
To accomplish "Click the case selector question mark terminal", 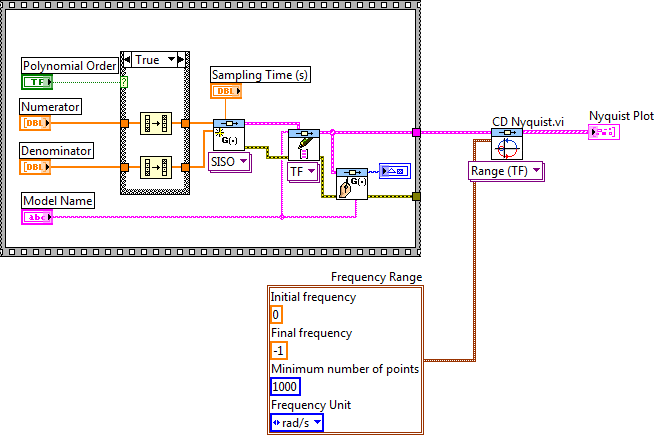I will [x=124, y=82].
